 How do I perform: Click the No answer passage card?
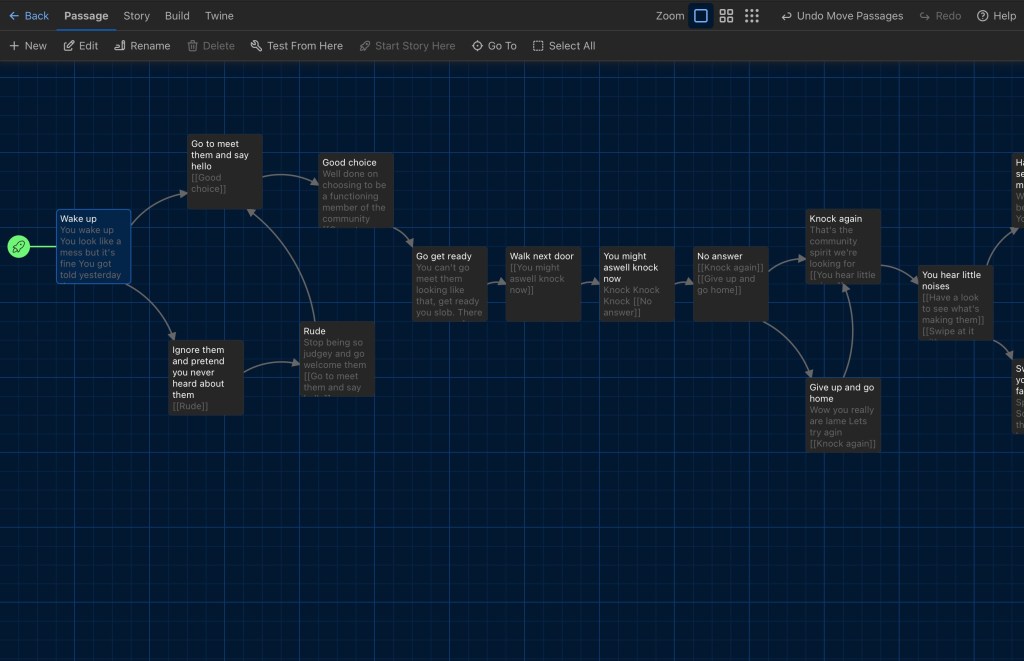[x=731, y=284]
